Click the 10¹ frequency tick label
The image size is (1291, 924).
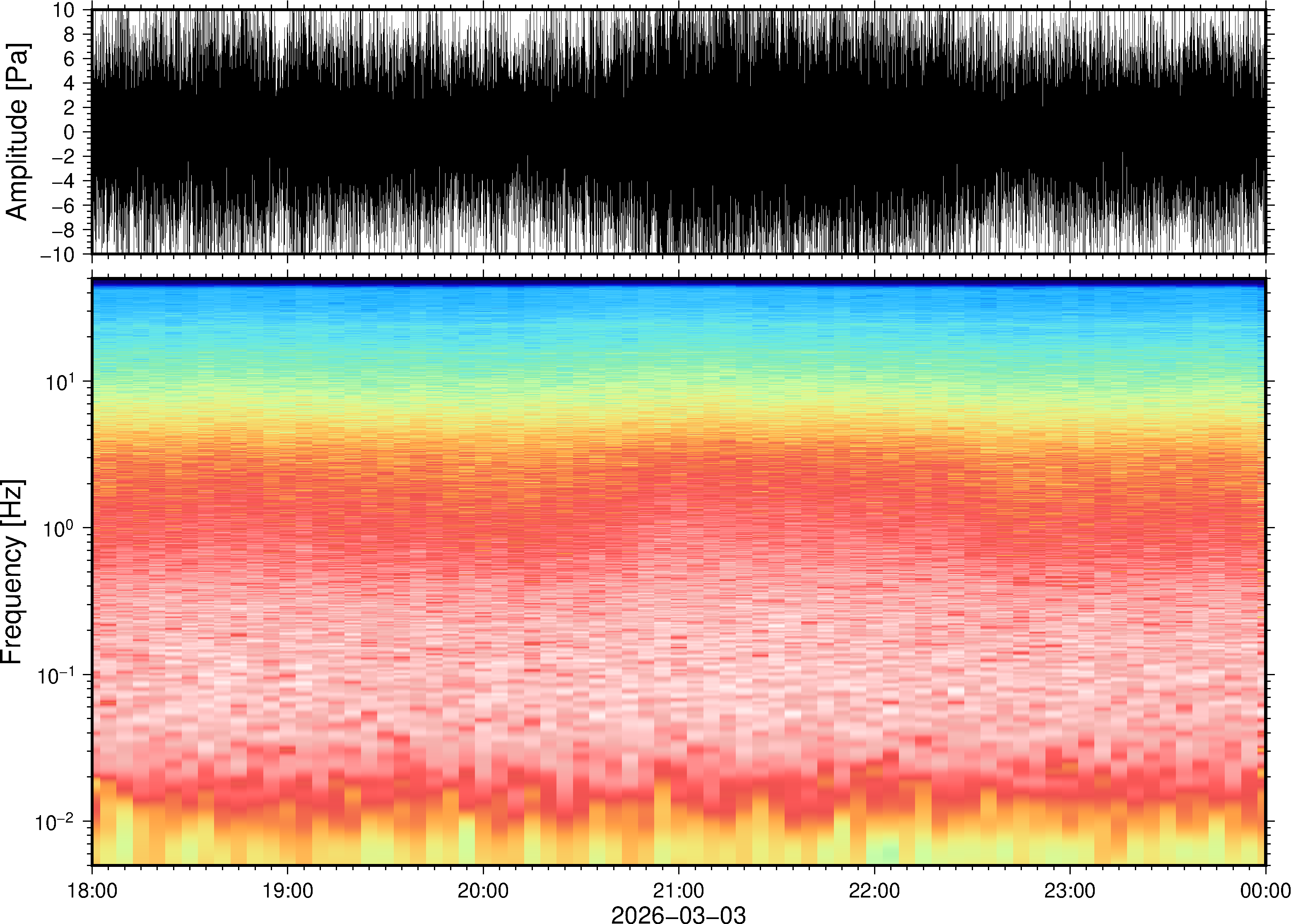[60, 383]
